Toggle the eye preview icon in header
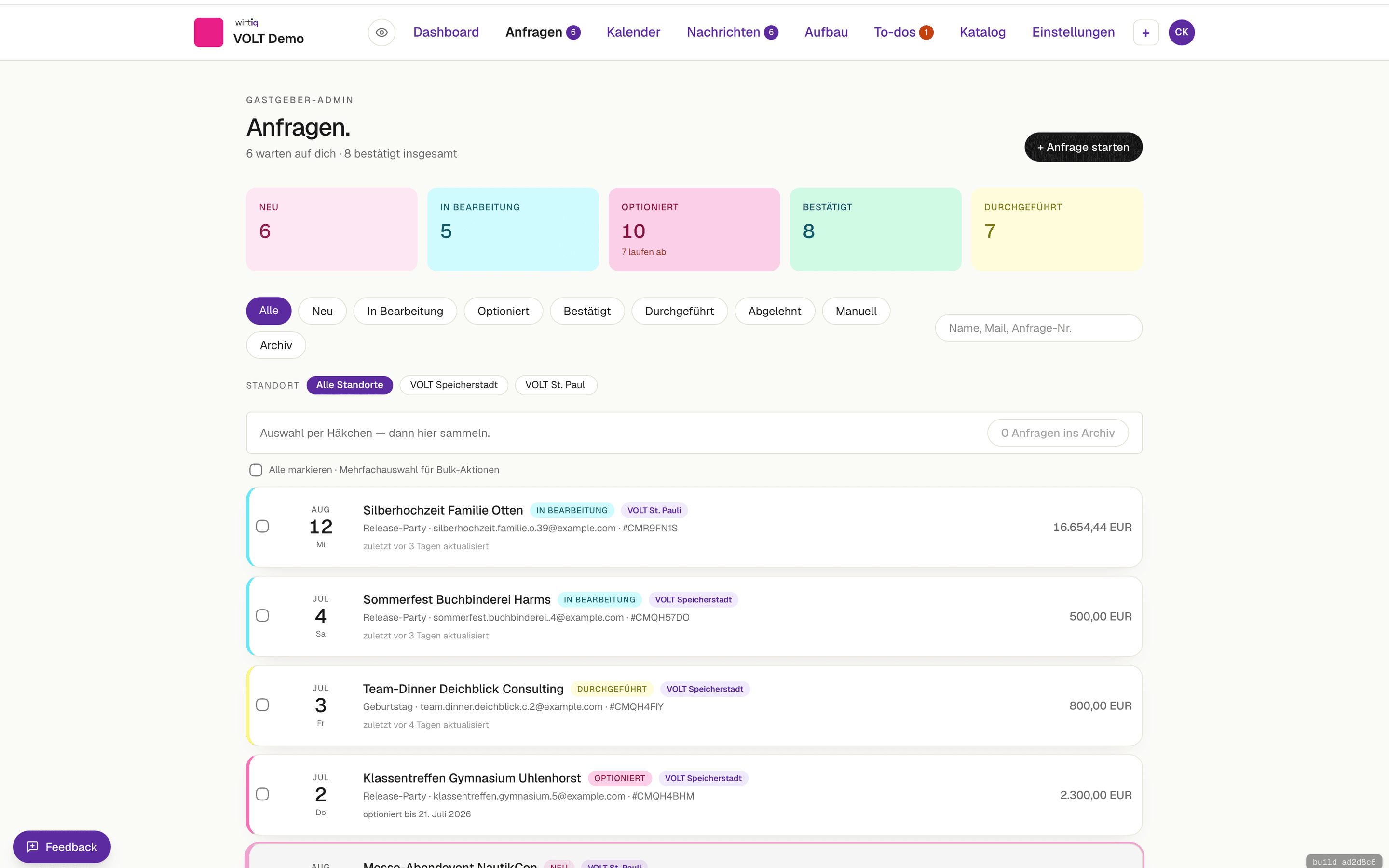 pyautogui.click(x=381, y=32)
